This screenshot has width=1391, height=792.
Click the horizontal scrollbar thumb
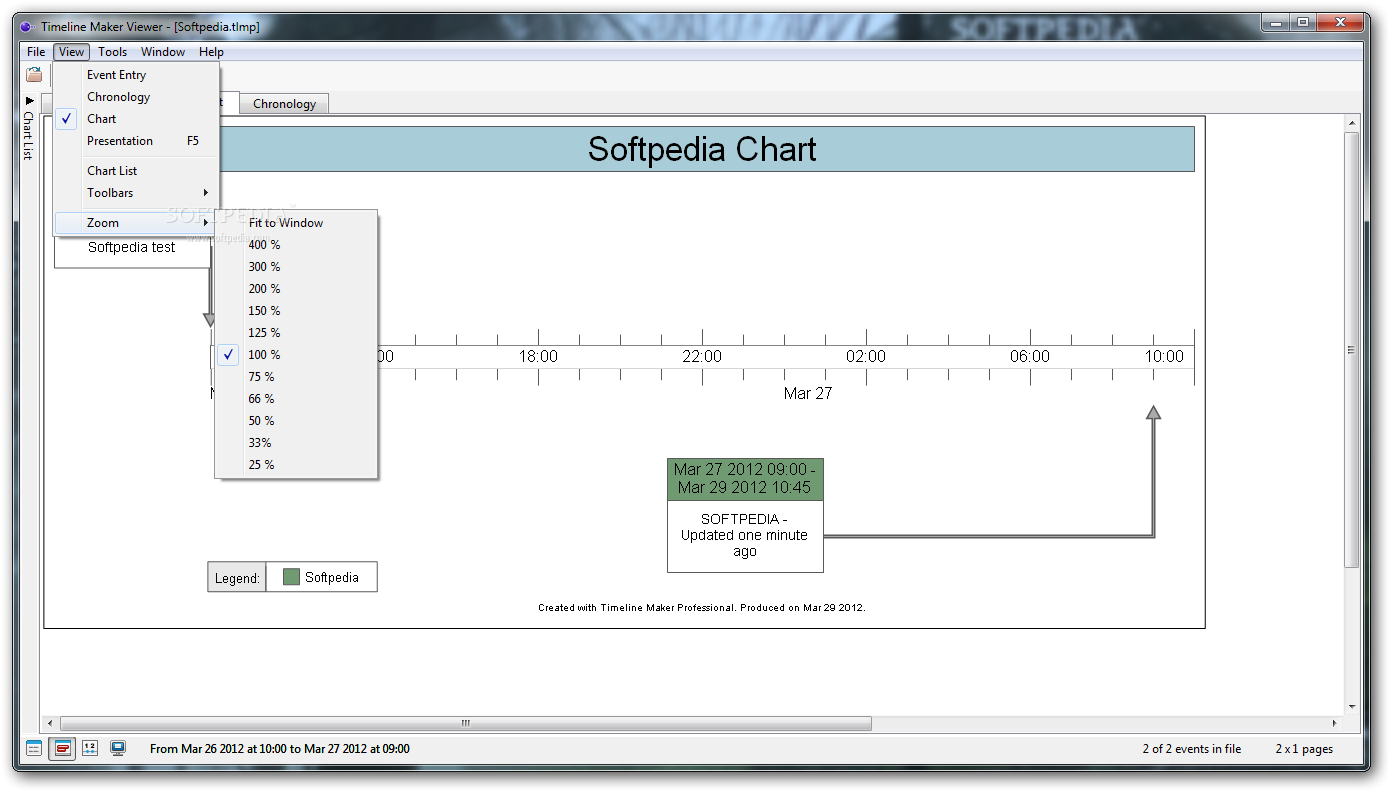click(466, 723)
